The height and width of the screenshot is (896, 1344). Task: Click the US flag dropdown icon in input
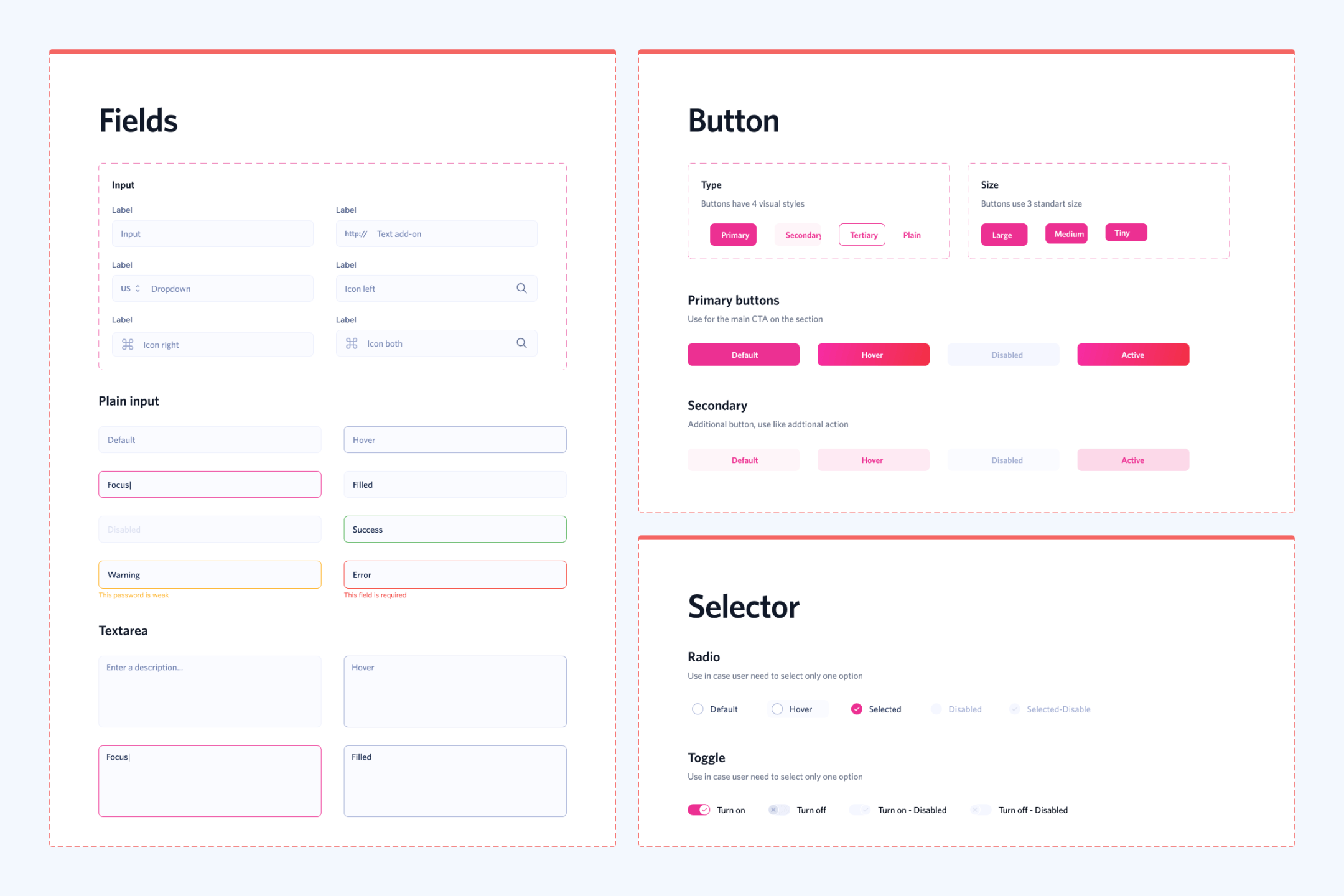coord(138,289)
